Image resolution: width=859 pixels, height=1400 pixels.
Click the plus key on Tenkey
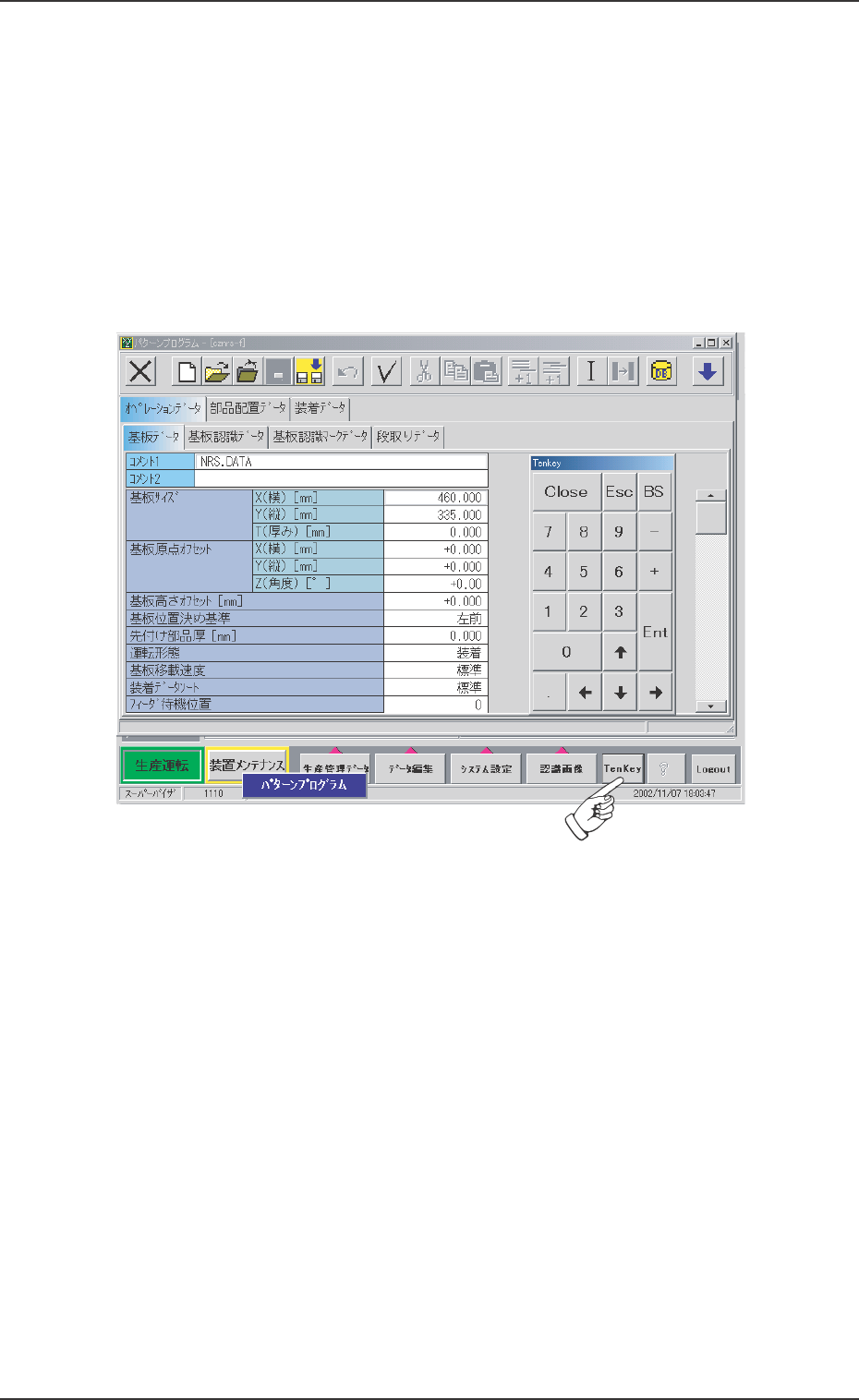pyautogui.click(x=655, y=572)
